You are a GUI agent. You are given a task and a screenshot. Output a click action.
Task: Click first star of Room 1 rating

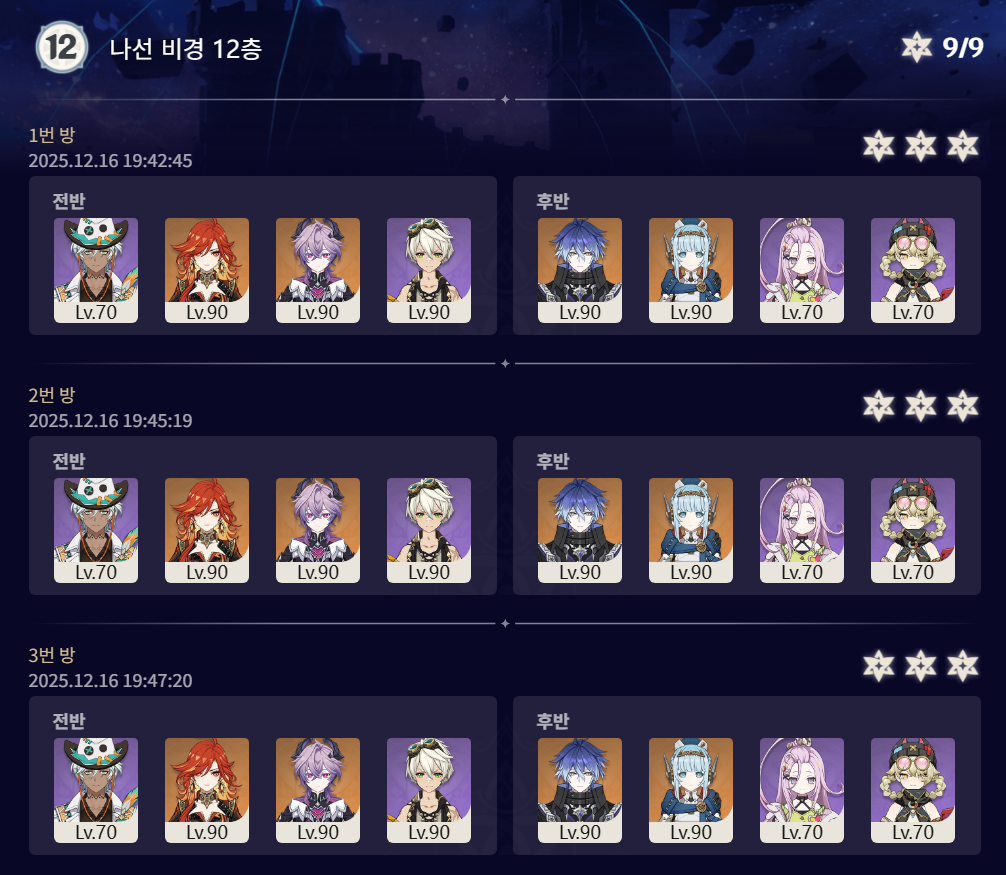[x=878, y=146]
